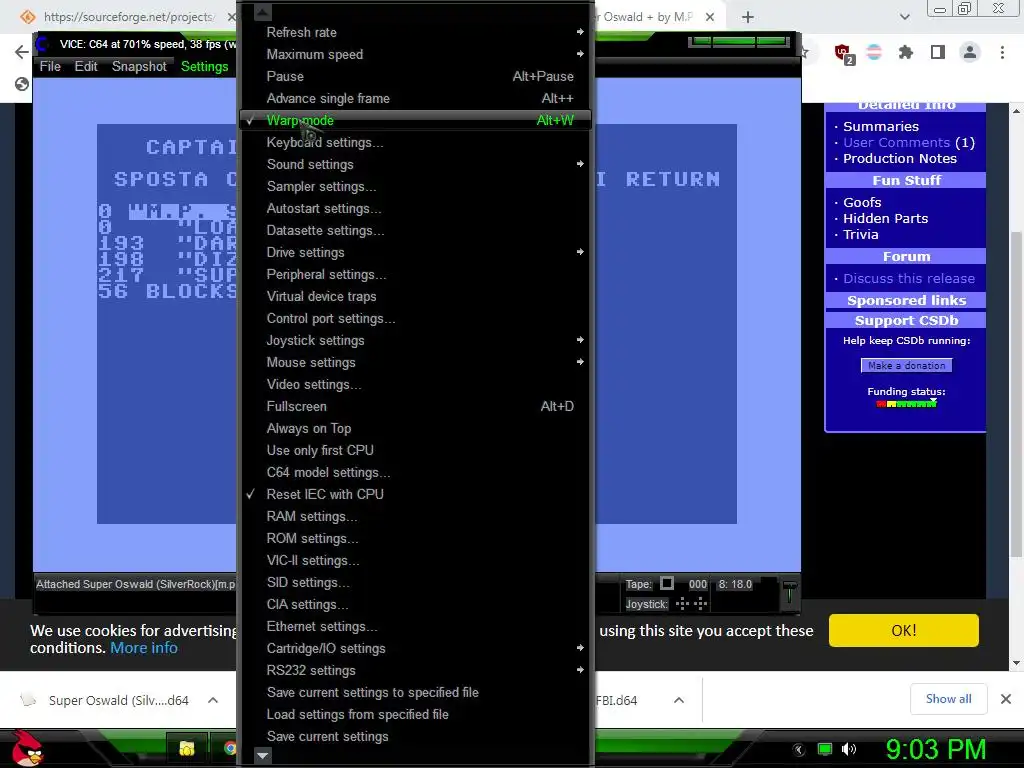Choose Save current settings to specified file
The width and height of the screenshot is (1024, 768).
415,692
